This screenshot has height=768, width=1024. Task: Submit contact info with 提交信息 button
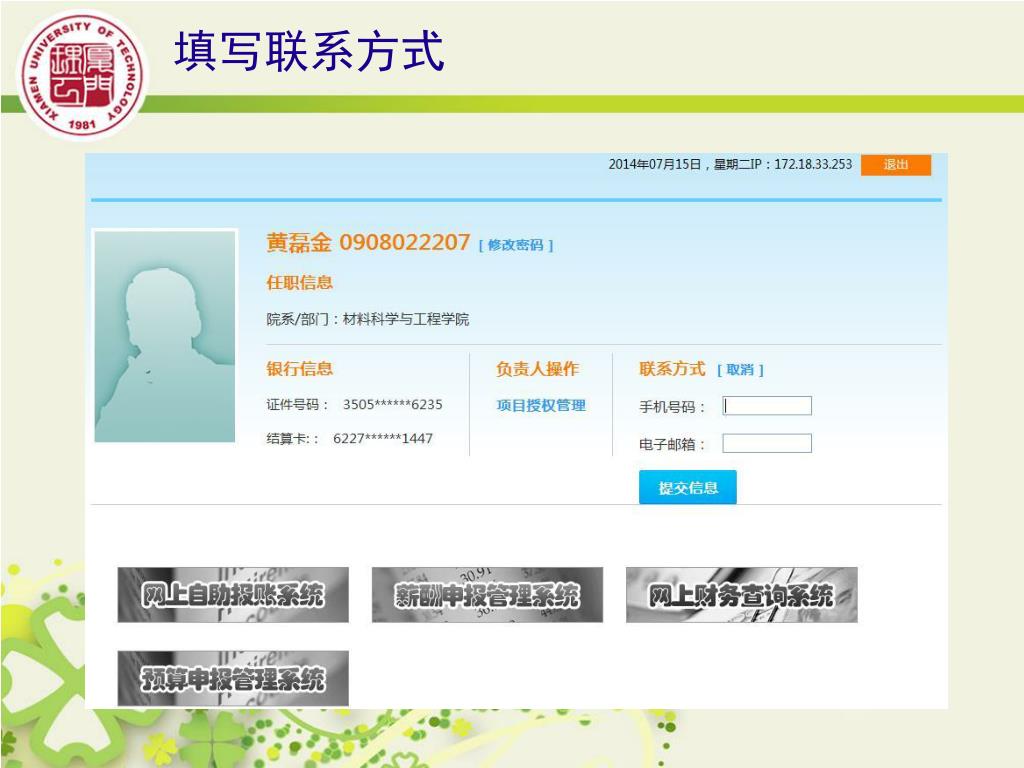(688, 487)
